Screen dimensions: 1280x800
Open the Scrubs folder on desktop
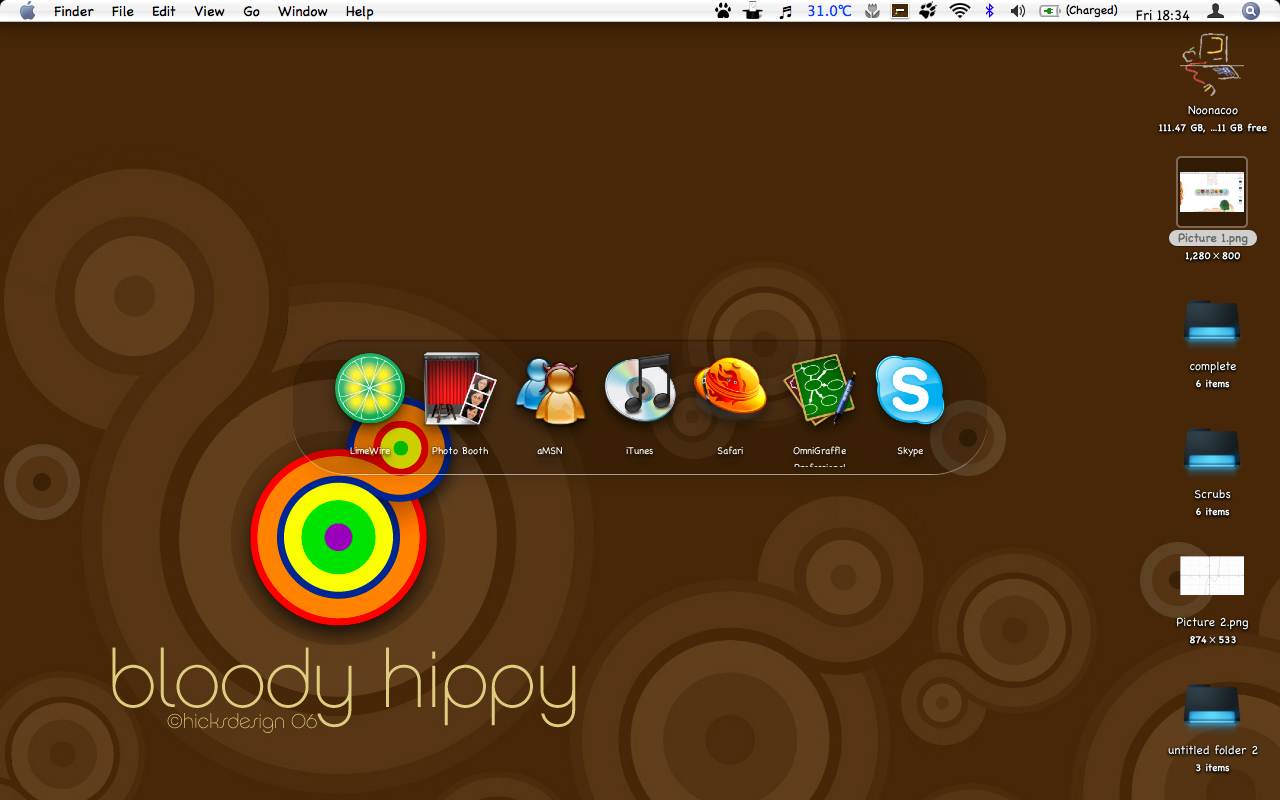click(1212, 450)
